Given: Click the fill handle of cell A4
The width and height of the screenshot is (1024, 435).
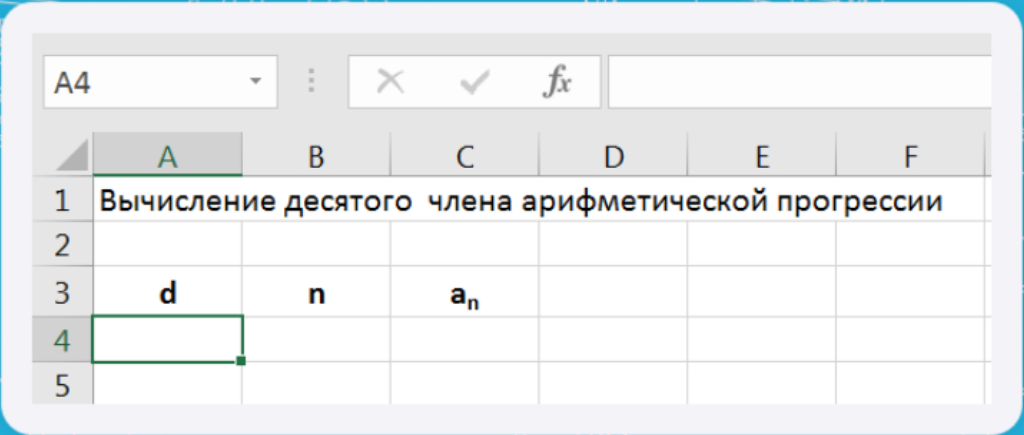Looking at the screenshot, I should (x=241, y=360).
